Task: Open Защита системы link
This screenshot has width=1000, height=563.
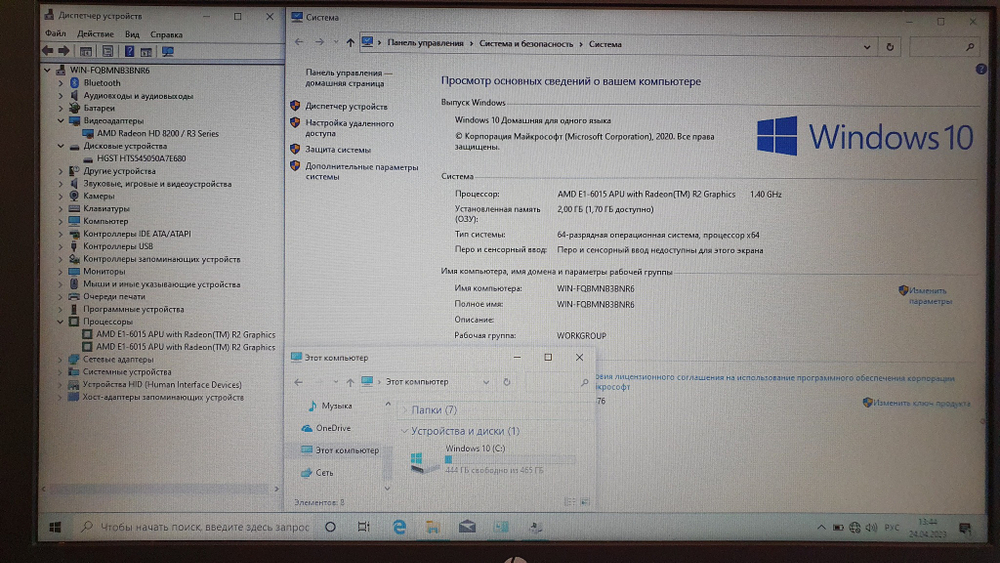Action: coord(337,149)
